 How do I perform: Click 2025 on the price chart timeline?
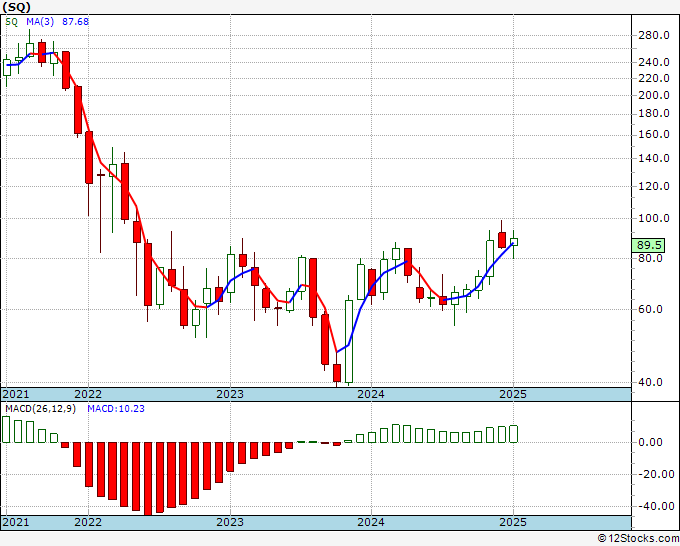pos(513,394)
